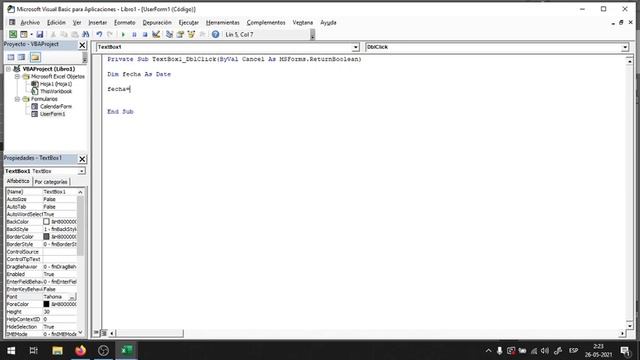Viewport: 640px width, 360px height.
Task: Insert UserForm toolbar icon
Action: (x=24, y=35)
